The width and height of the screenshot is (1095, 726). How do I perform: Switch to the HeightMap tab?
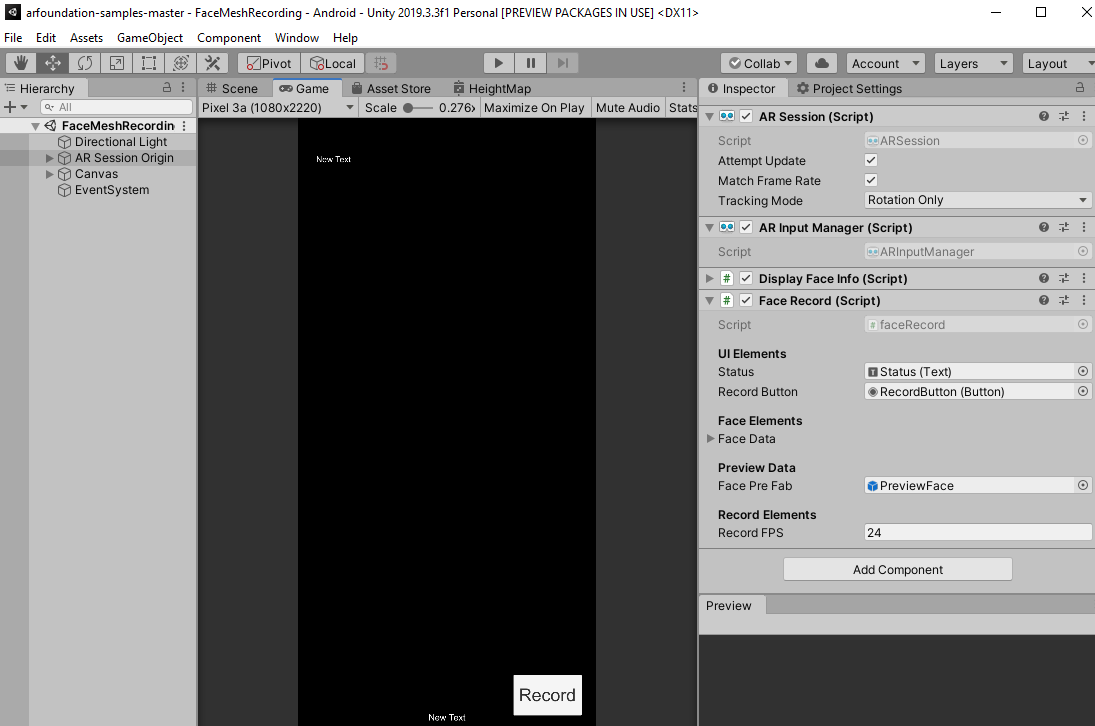(493, 89)
